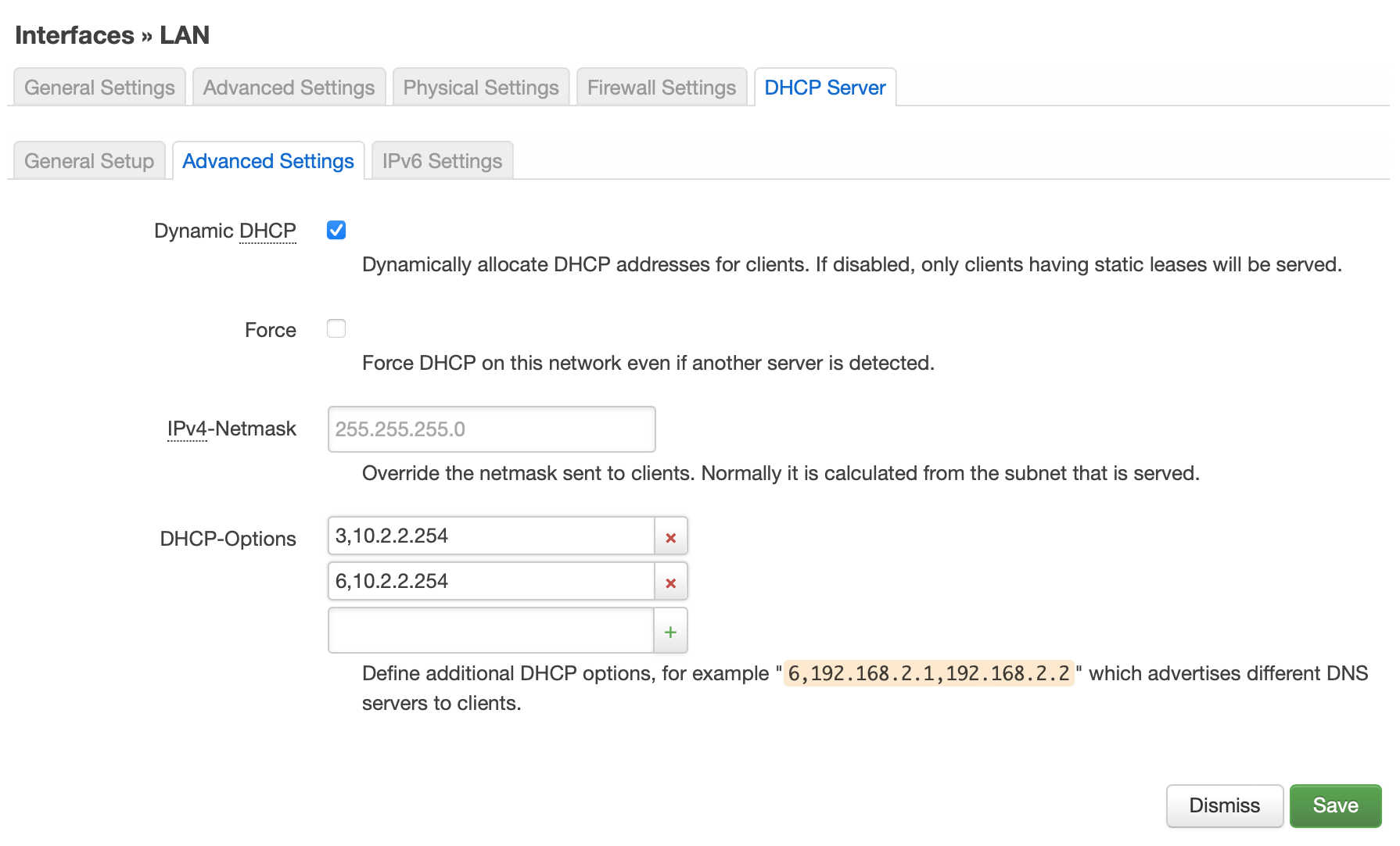Focus the empty new DHCP option field
The image size is (1400, 846).
(491, 631)
